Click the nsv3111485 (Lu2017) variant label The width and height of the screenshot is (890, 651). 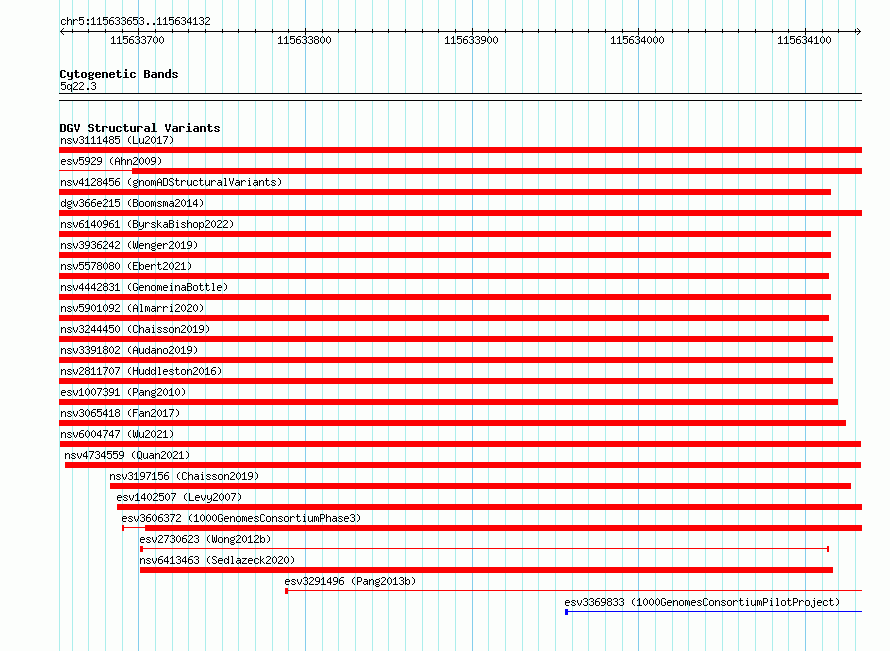tap(117, 140)
